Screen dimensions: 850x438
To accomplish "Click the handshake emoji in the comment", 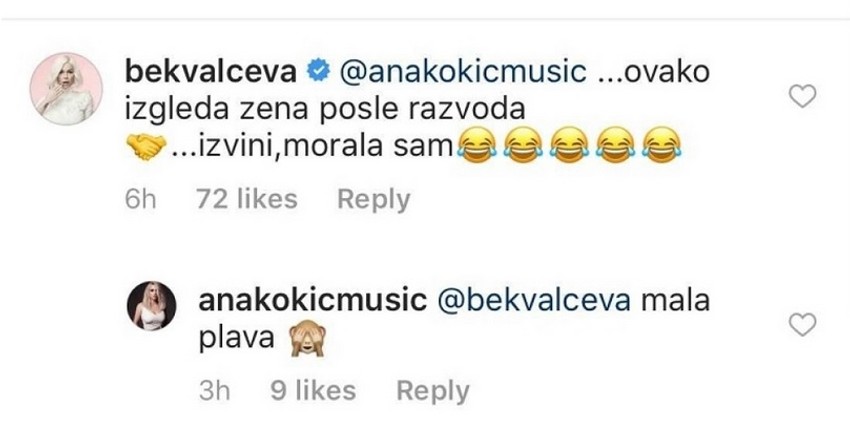I will tap(146, 146).
